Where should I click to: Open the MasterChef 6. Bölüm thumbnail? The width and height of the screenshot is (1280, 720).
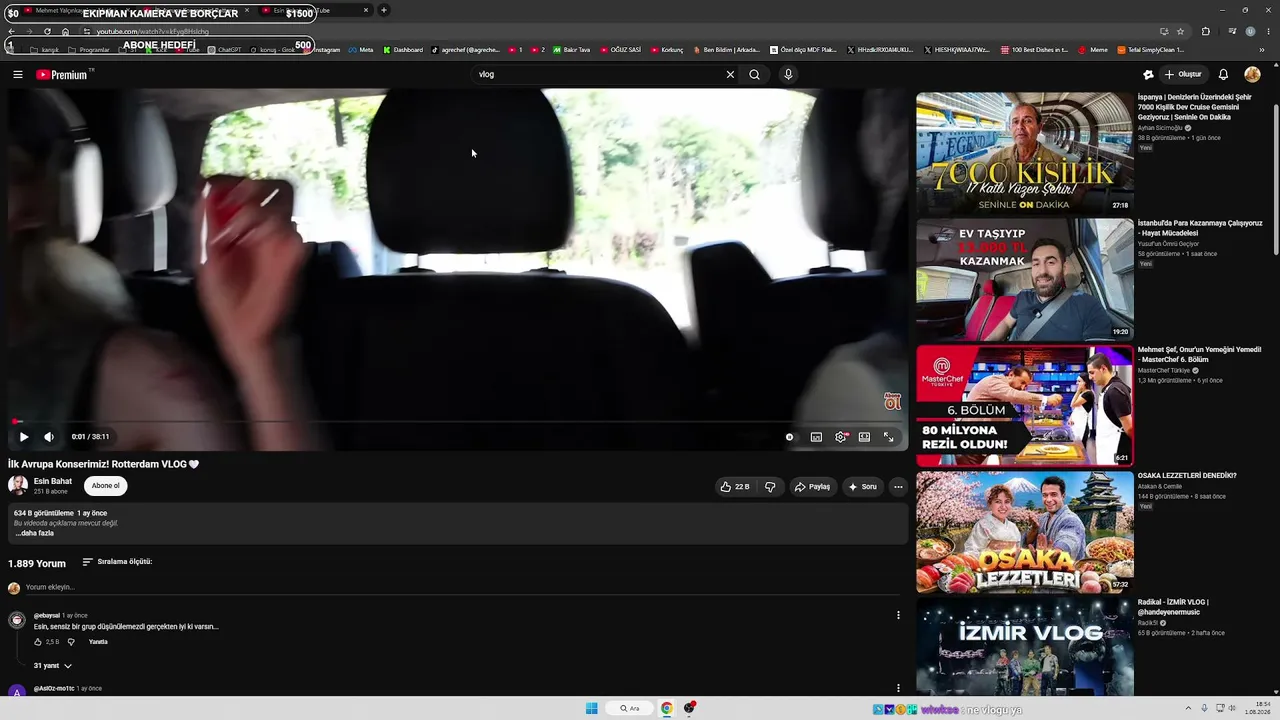(x=1025, y=405)
